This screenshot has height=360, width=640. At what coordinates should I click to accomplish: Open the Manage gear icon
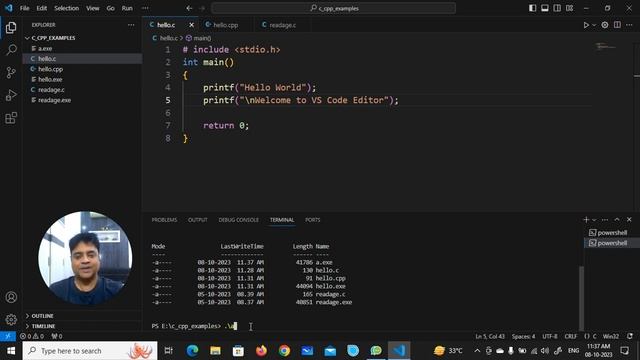[x=11, y=319]
